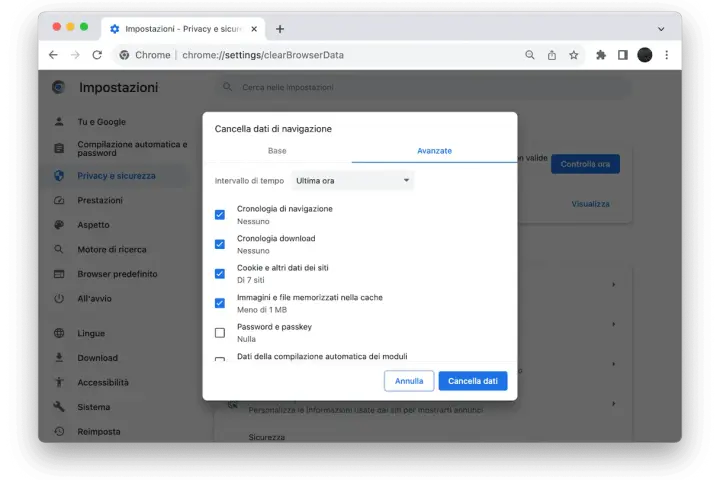Click the text 'Di 7 siti'
Image resolution: width=720 pixels, height=480 pixels.
click(251, 280)
